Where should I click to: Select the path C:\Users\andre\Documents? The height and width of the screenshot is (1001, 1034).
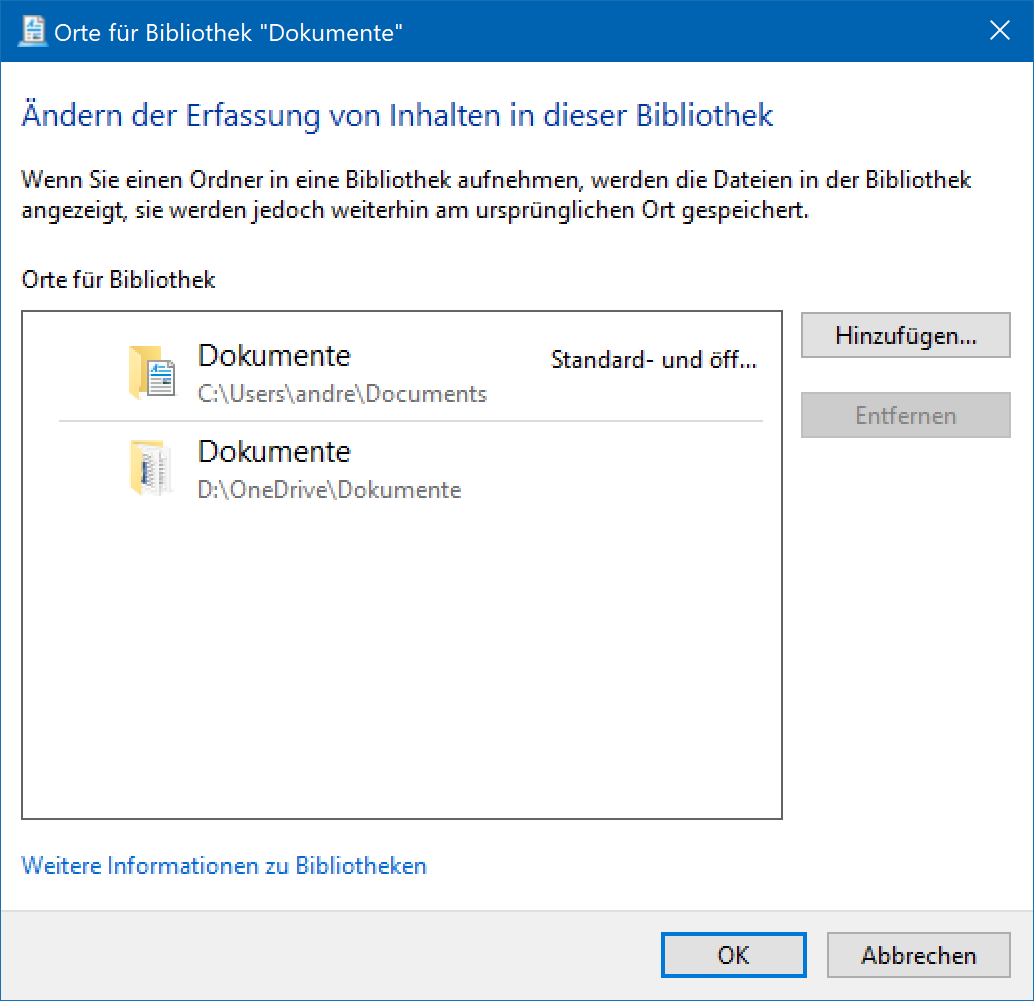click(342, 394)
